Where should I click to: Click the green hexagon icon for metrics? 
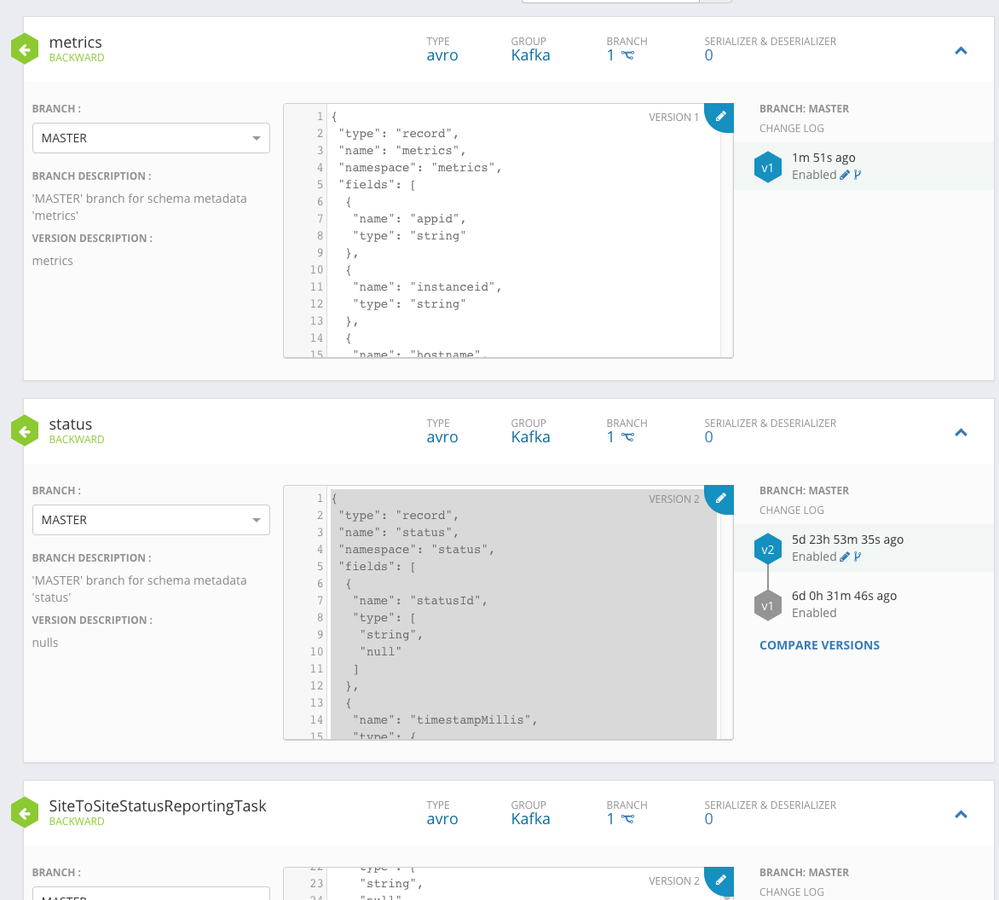pyautogui.click(x=24, y=49)
